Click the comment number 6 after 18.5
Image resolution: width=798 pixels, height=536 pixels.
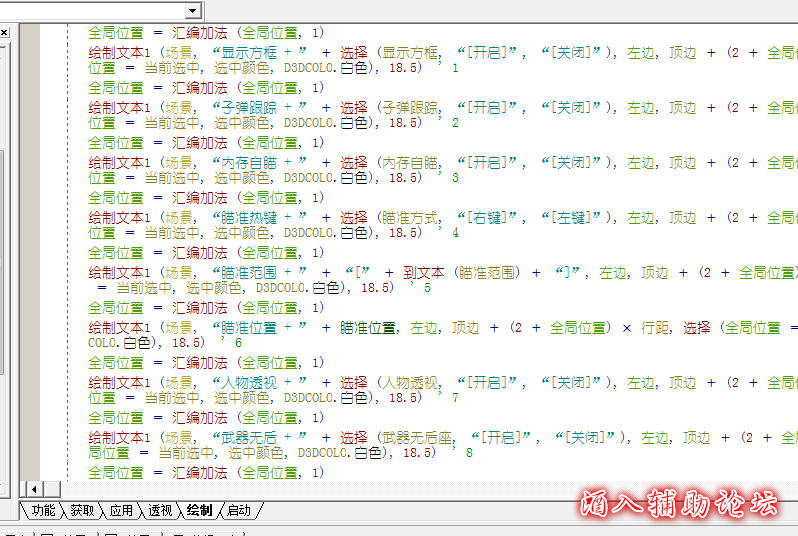(238, 343)
